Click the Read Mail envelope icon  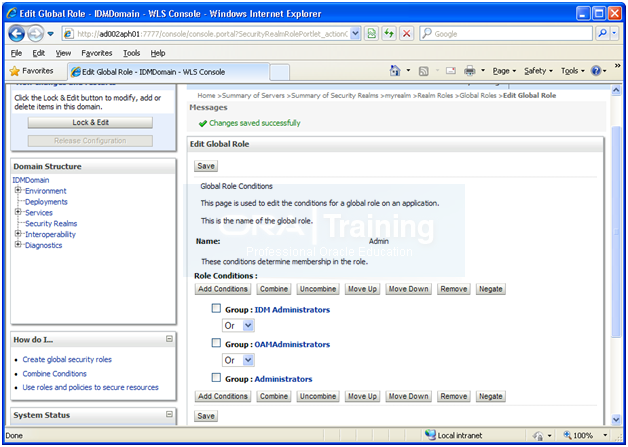pyautogui.click(x=451, y=71)
